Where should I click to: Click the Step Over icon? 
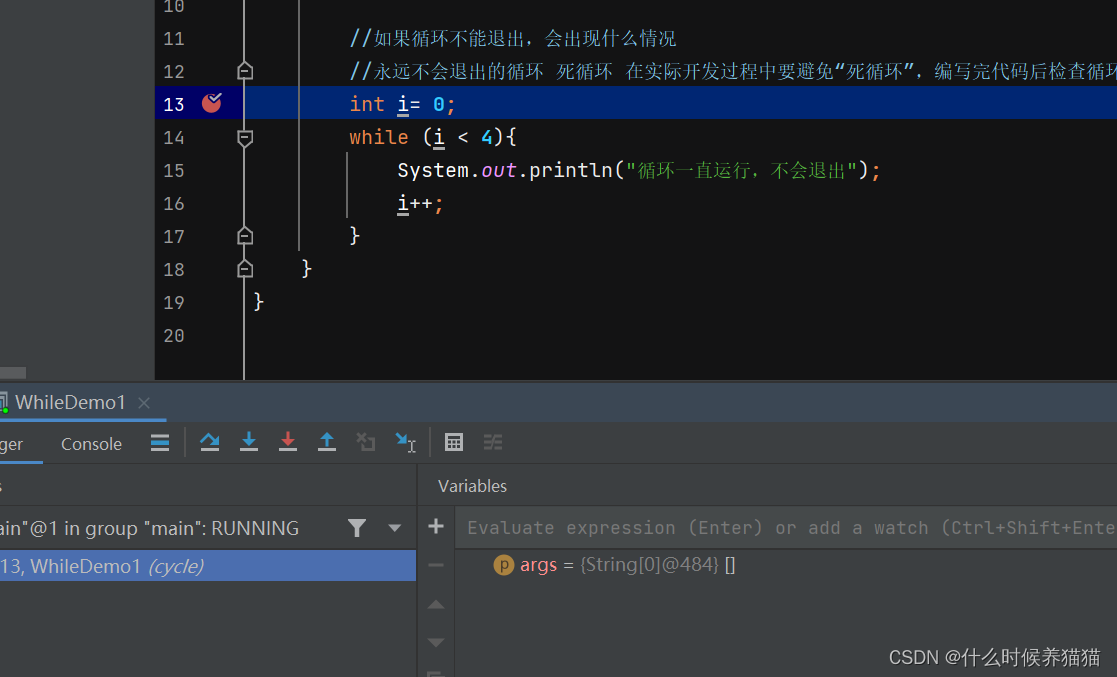click(210, 442)
